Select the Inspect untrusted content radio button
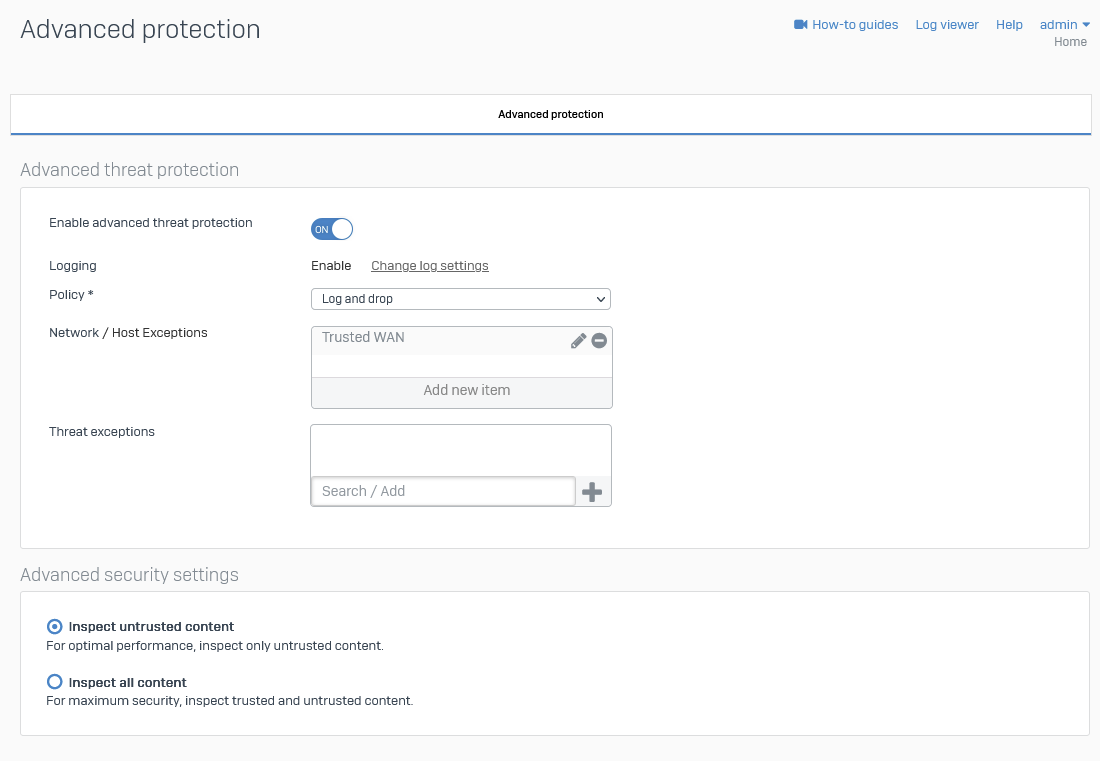This screenshot has width=1100, height=761. pyautogui.click(x=55, y=627)
